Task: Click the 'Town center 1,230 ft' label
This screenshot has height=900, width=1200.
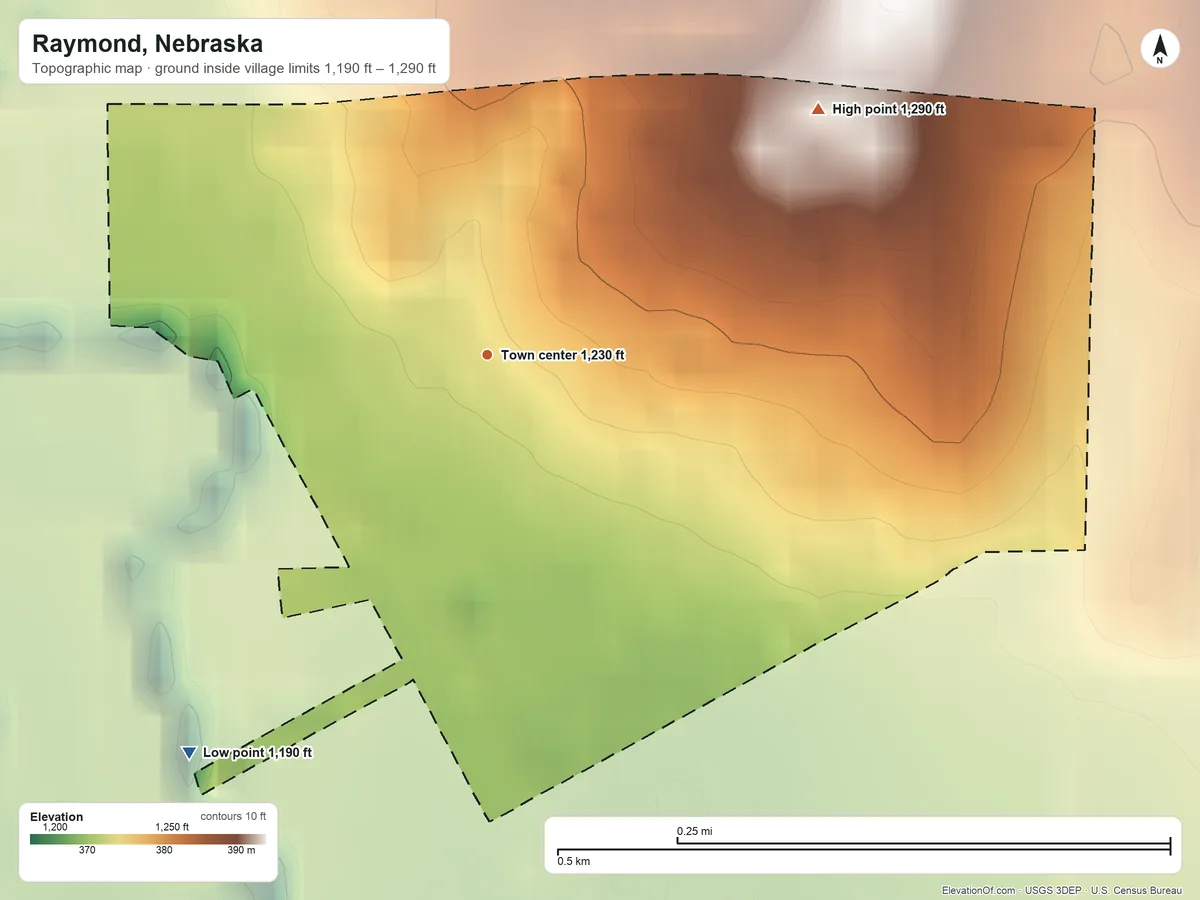Action: point(563,355)
